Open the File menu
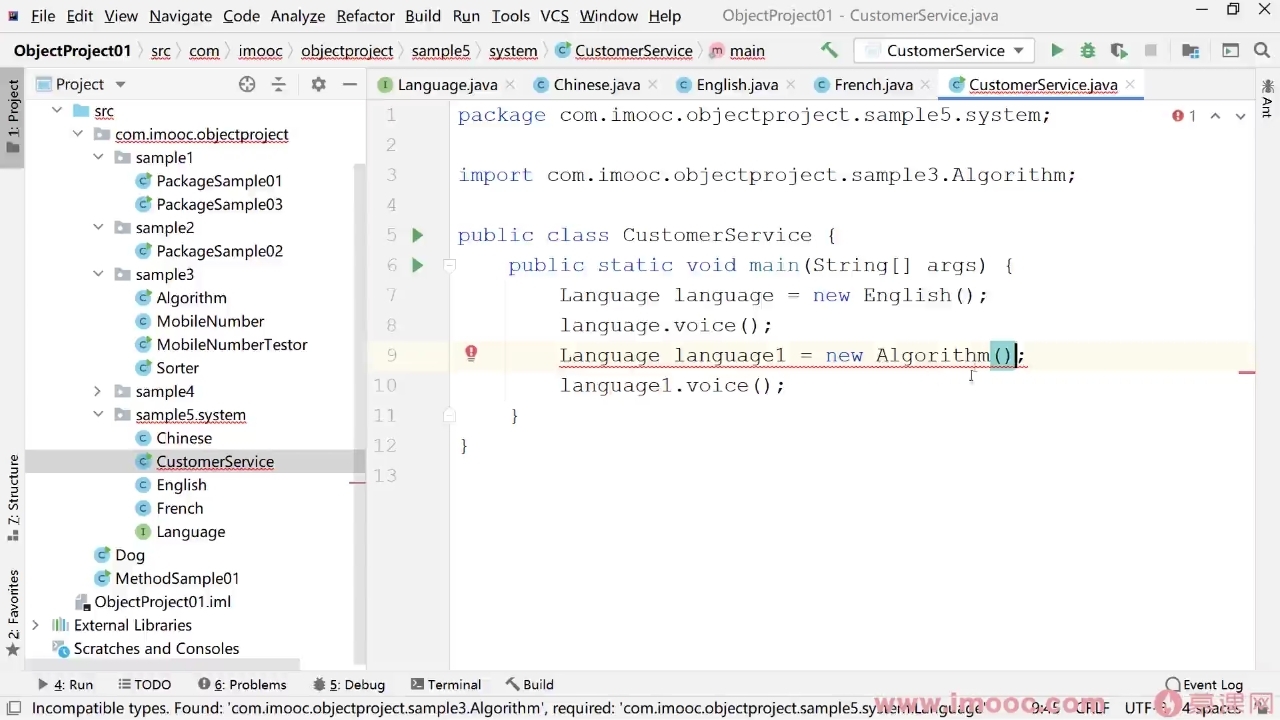This screenshot has height=720, width=1280. pos(43,16)
